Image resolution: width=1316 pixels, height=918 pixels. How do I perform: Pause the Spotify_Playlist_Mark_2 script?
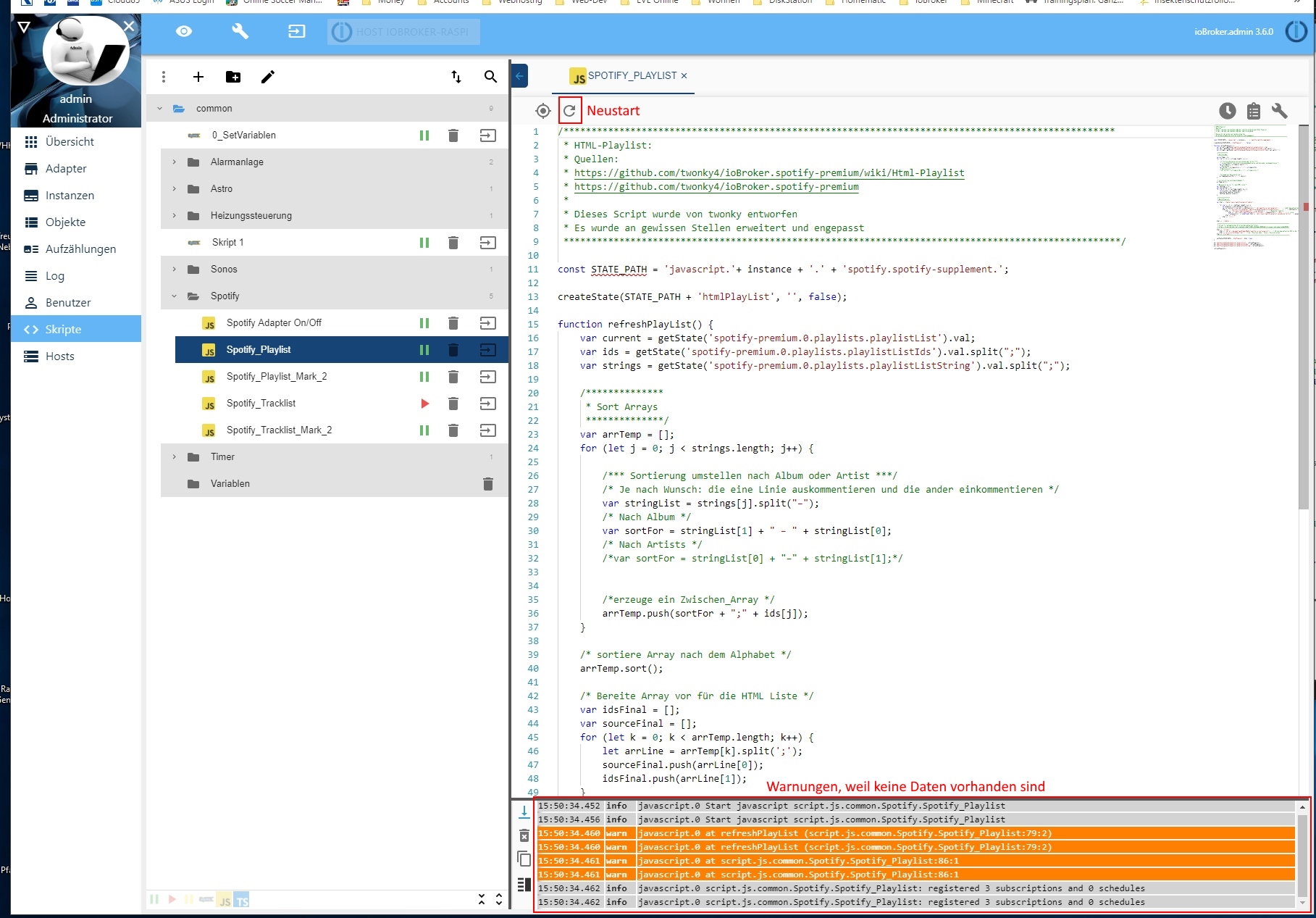(x=424, y=377)
